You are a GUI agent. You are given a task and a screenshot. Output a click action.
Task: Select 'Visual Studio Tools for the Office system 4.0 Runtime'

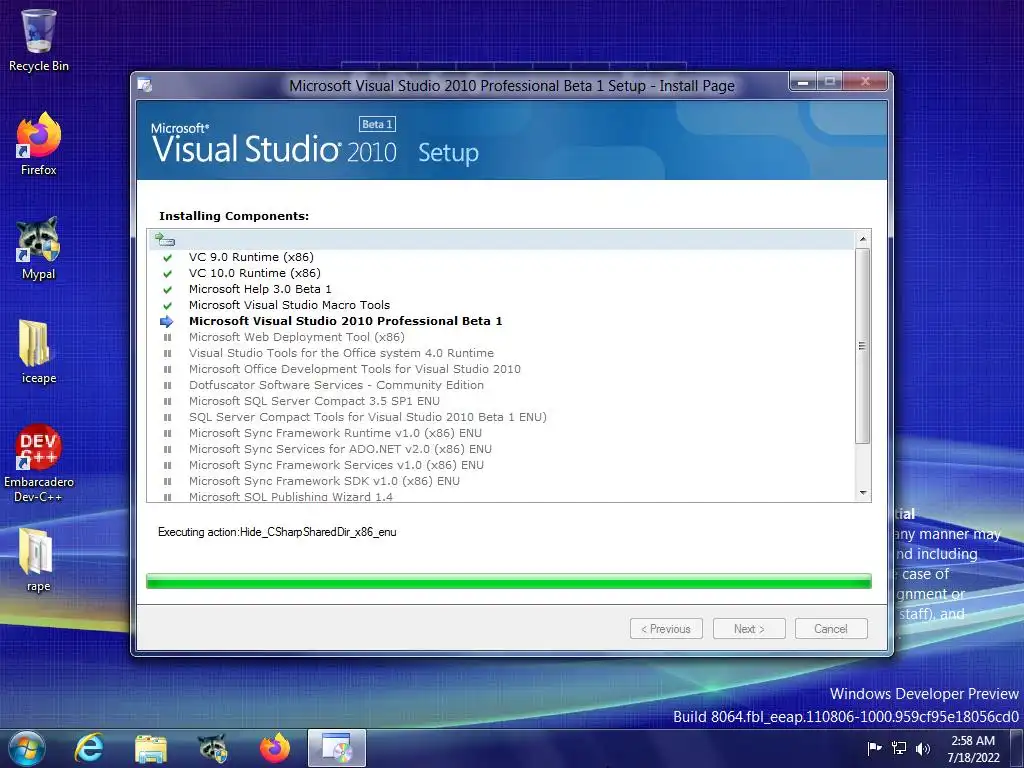341,353
